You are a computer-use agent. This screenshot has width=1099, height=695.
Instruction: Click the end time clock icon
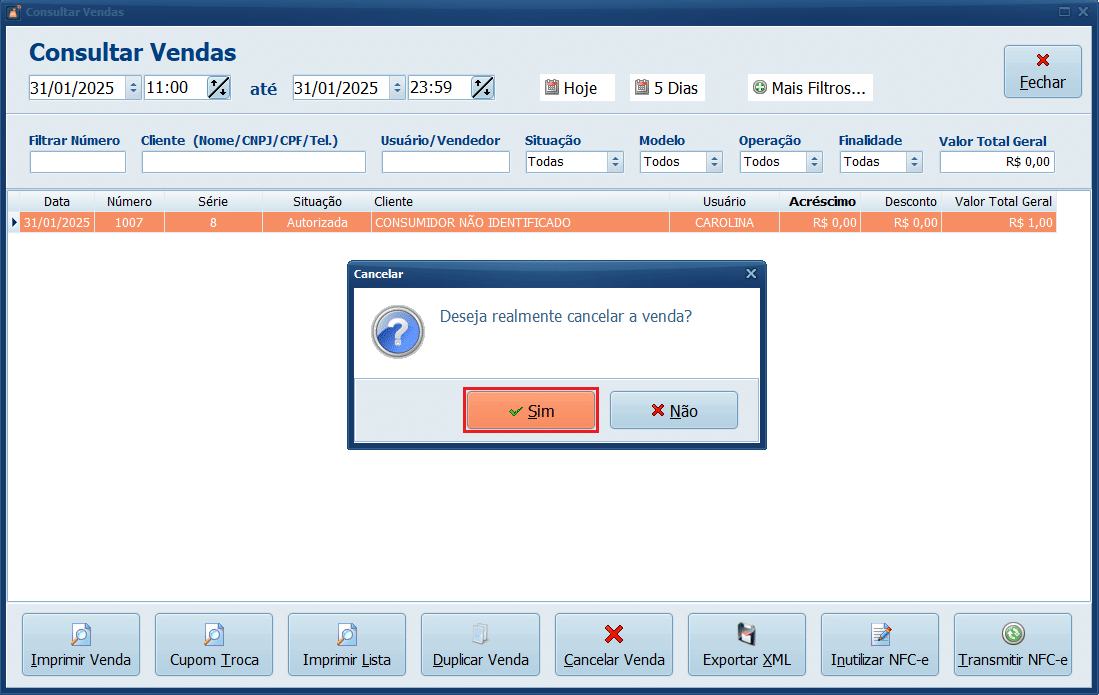click(482, 88)
